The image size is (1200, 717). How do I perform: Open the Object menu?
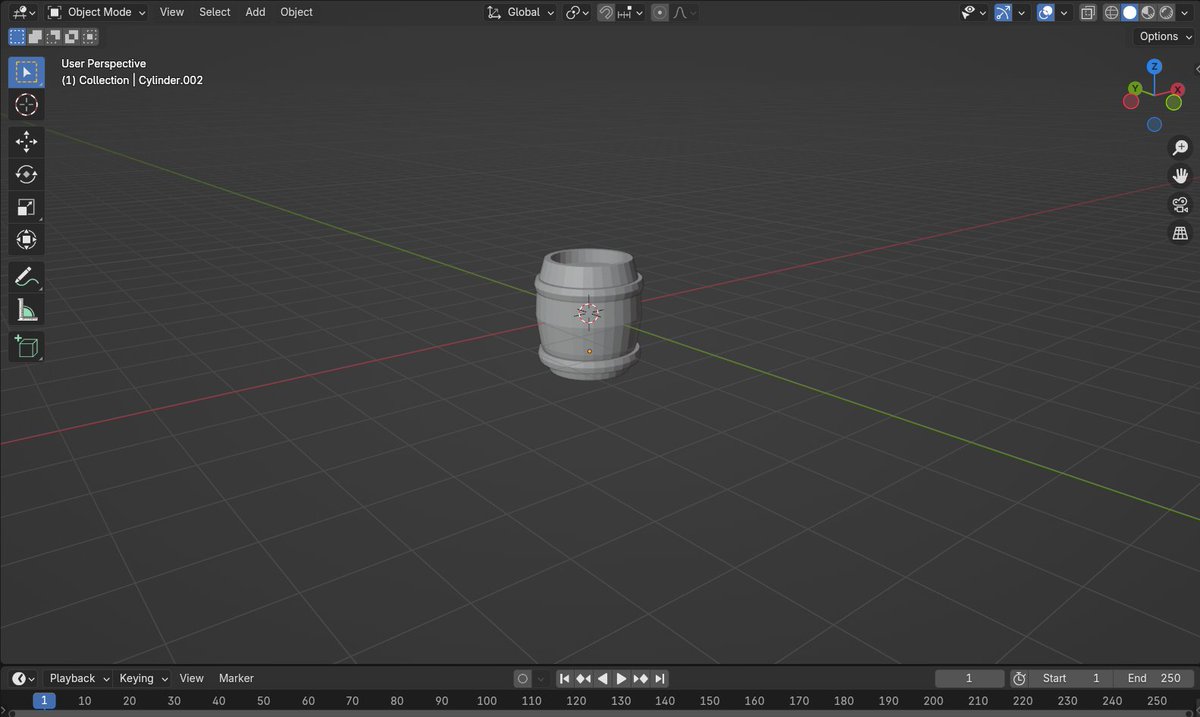coord(296,13)
